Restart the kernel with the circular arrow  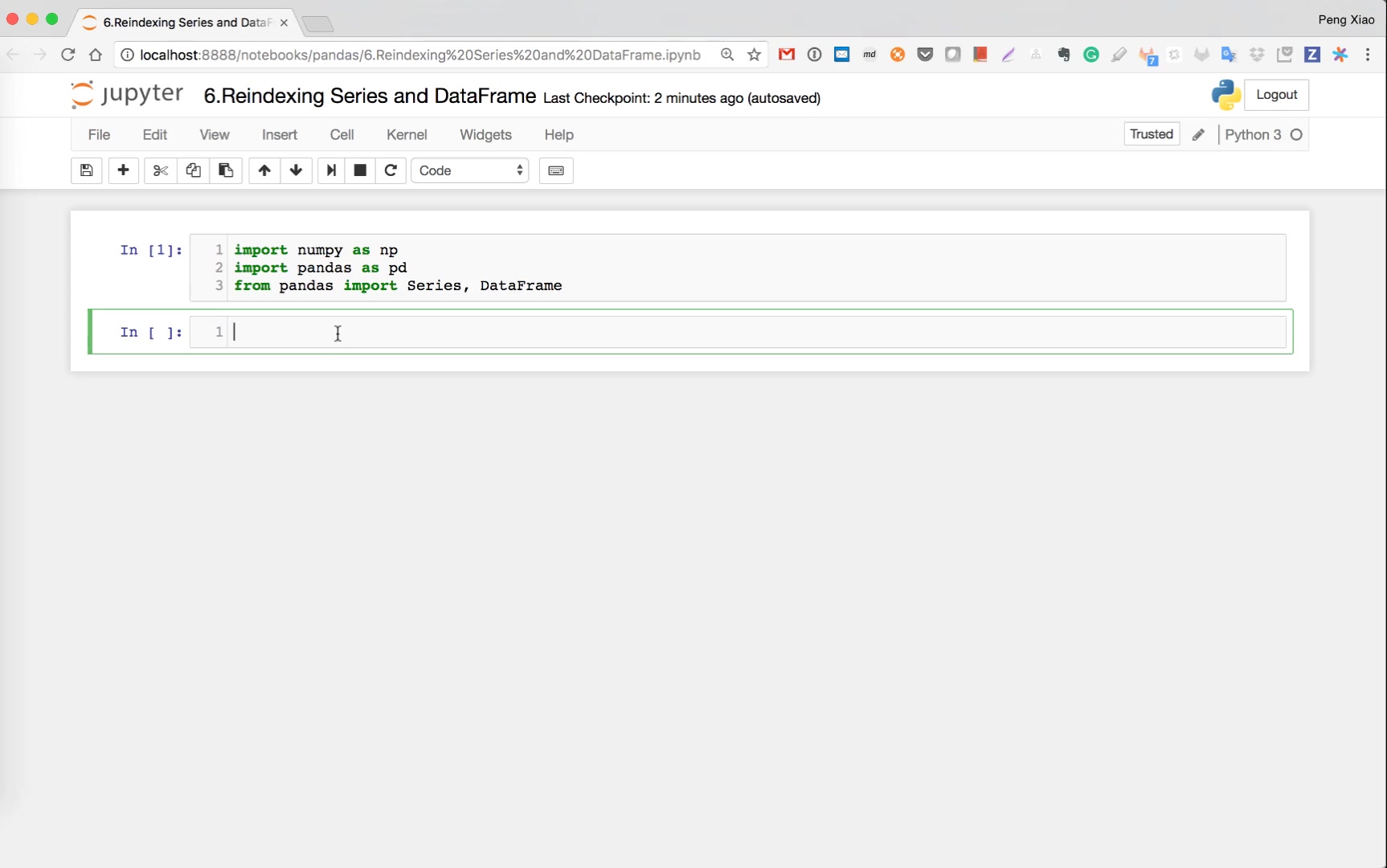click(x=391, y=170)
